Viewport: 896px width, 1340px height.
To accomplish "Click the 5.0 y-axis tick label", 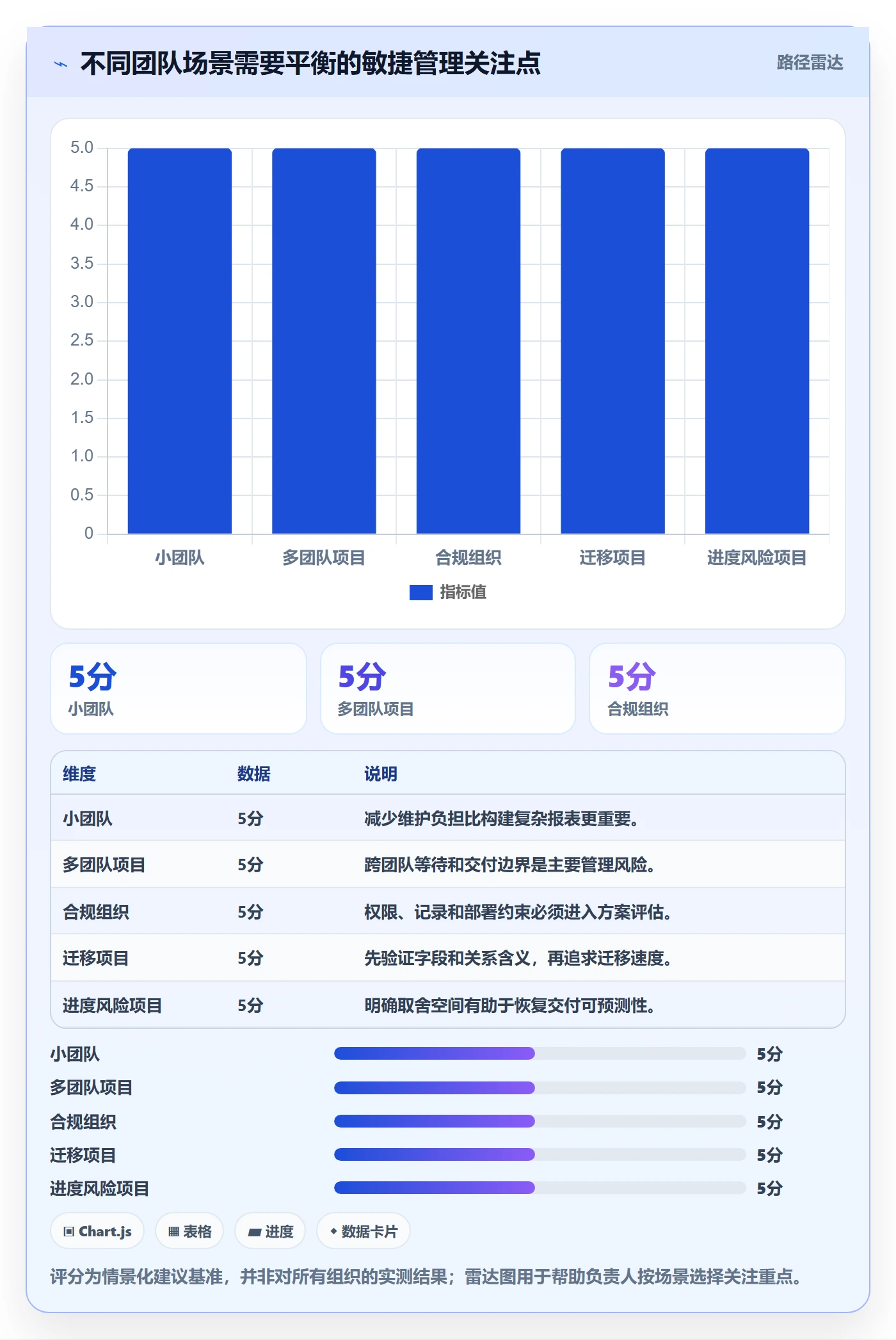I will [82, 148].
